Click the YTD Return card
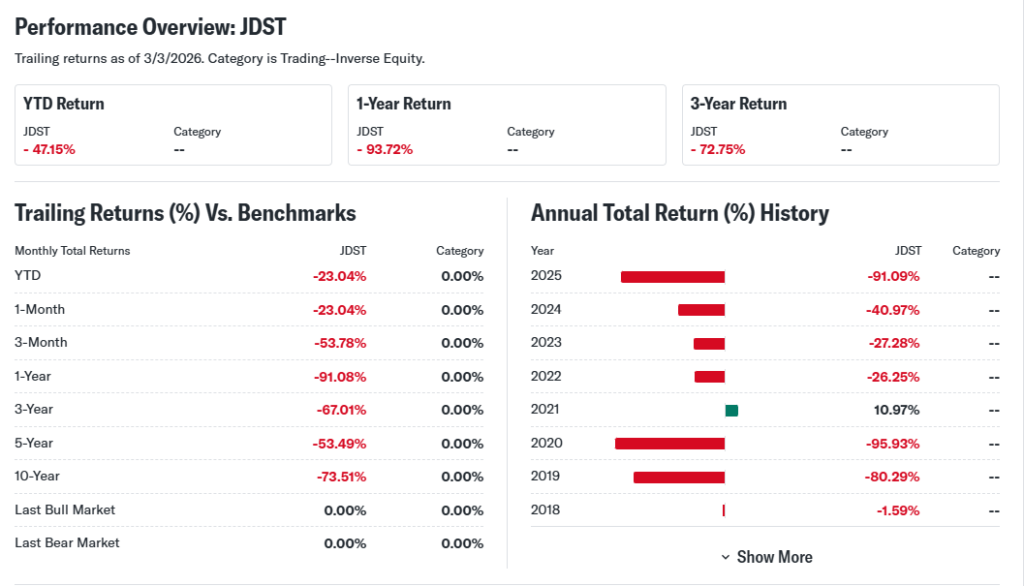 coord(173,125)
